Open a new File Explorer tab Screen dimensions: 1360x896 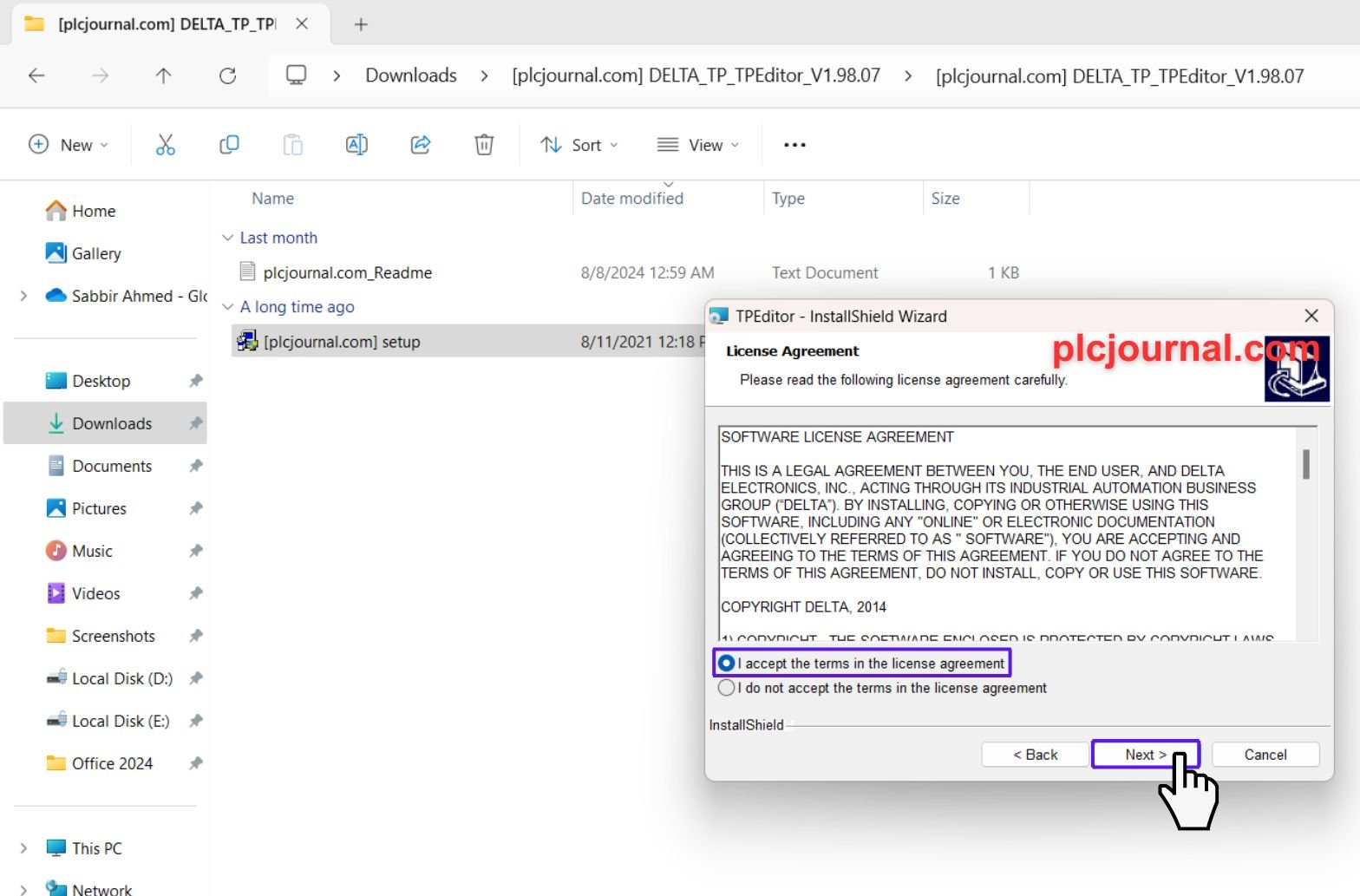click(x=361, y=24)
